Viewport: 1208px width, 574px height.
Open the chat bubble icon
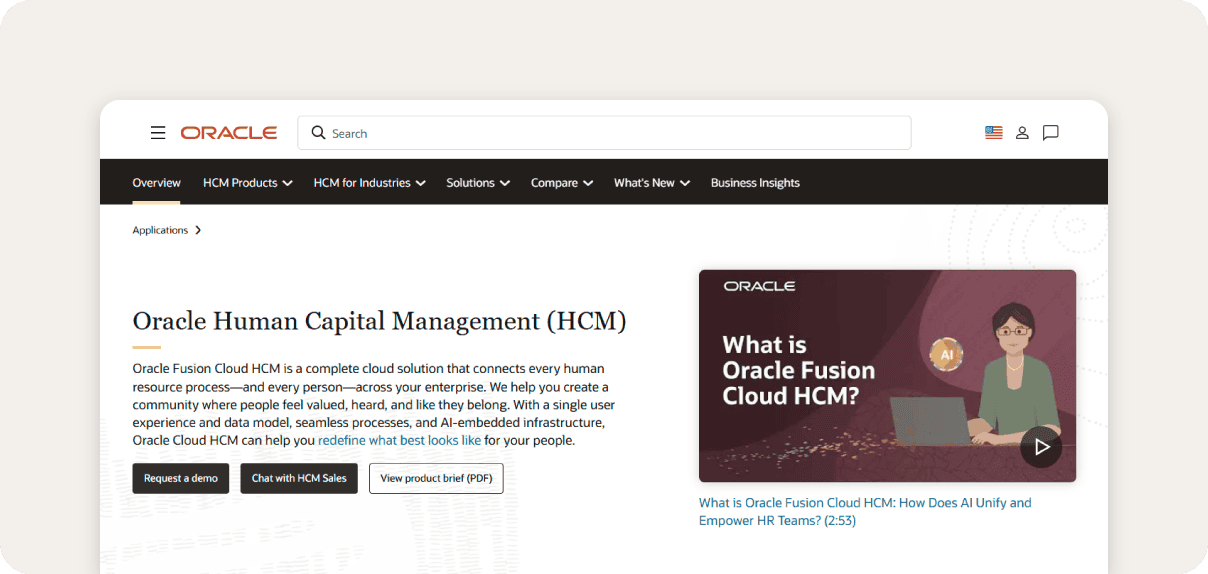[1050, 133]
